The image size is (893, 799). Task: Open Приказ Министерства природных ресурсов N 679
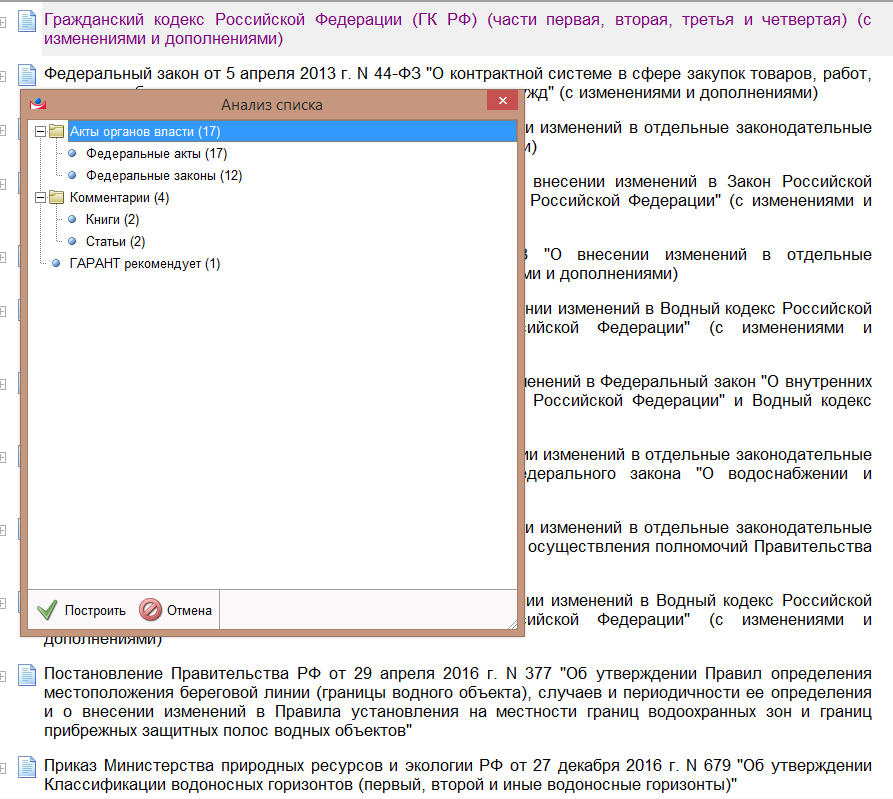pos(457,775)
